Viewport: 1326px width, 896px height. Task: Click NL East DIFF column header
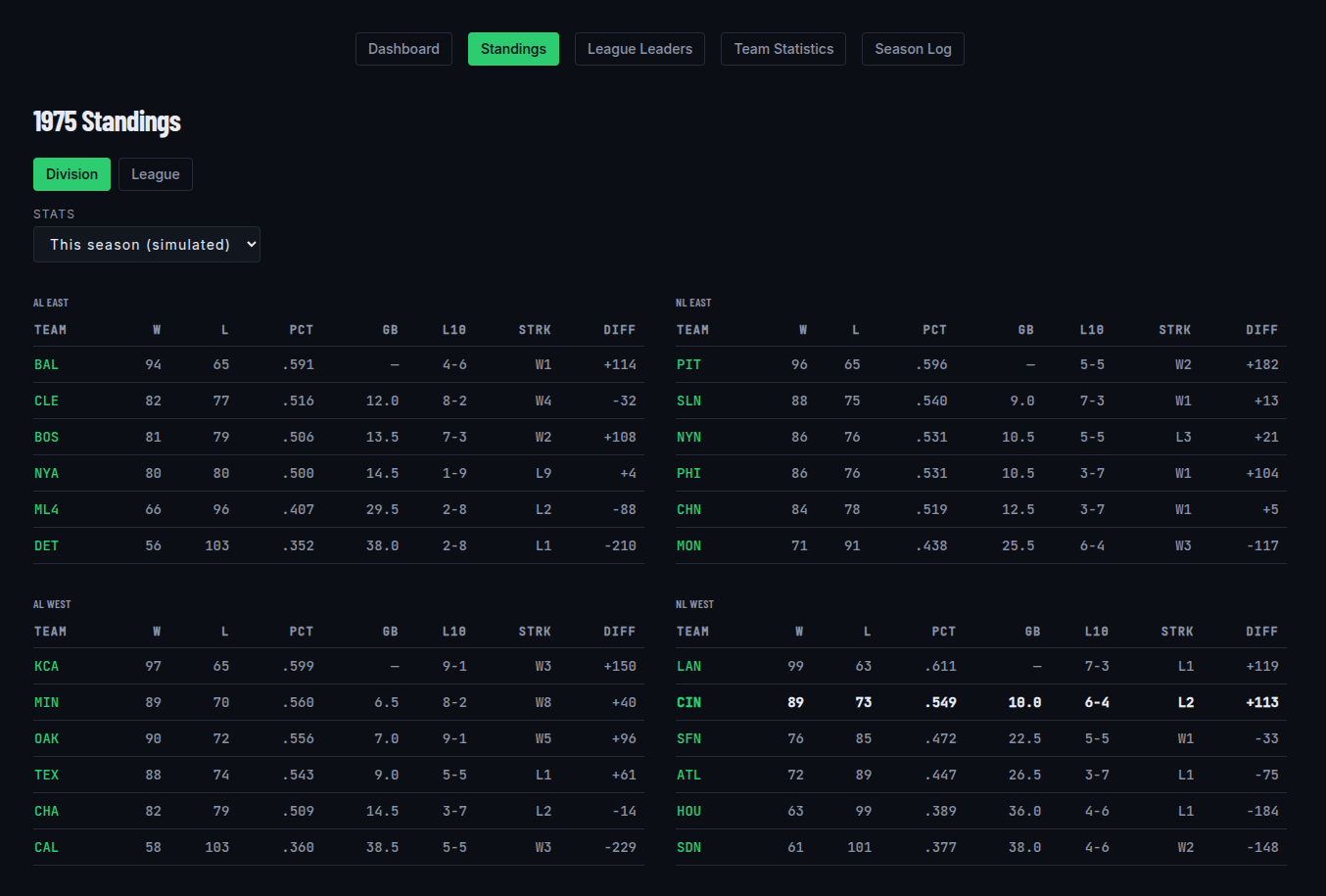point(1262,330)
